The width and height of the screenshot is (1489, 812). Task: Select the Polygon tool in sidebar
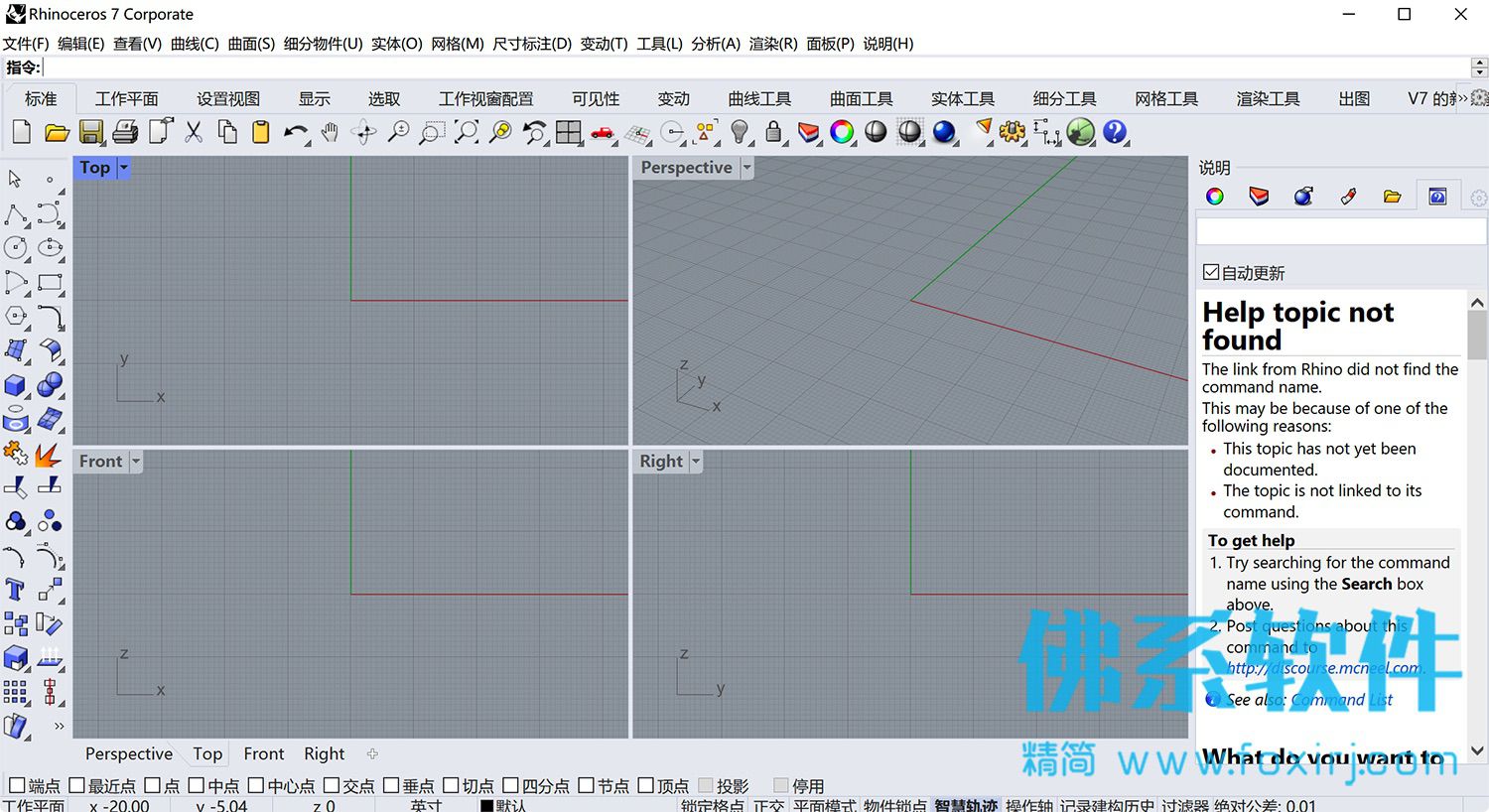pos(16,316)
